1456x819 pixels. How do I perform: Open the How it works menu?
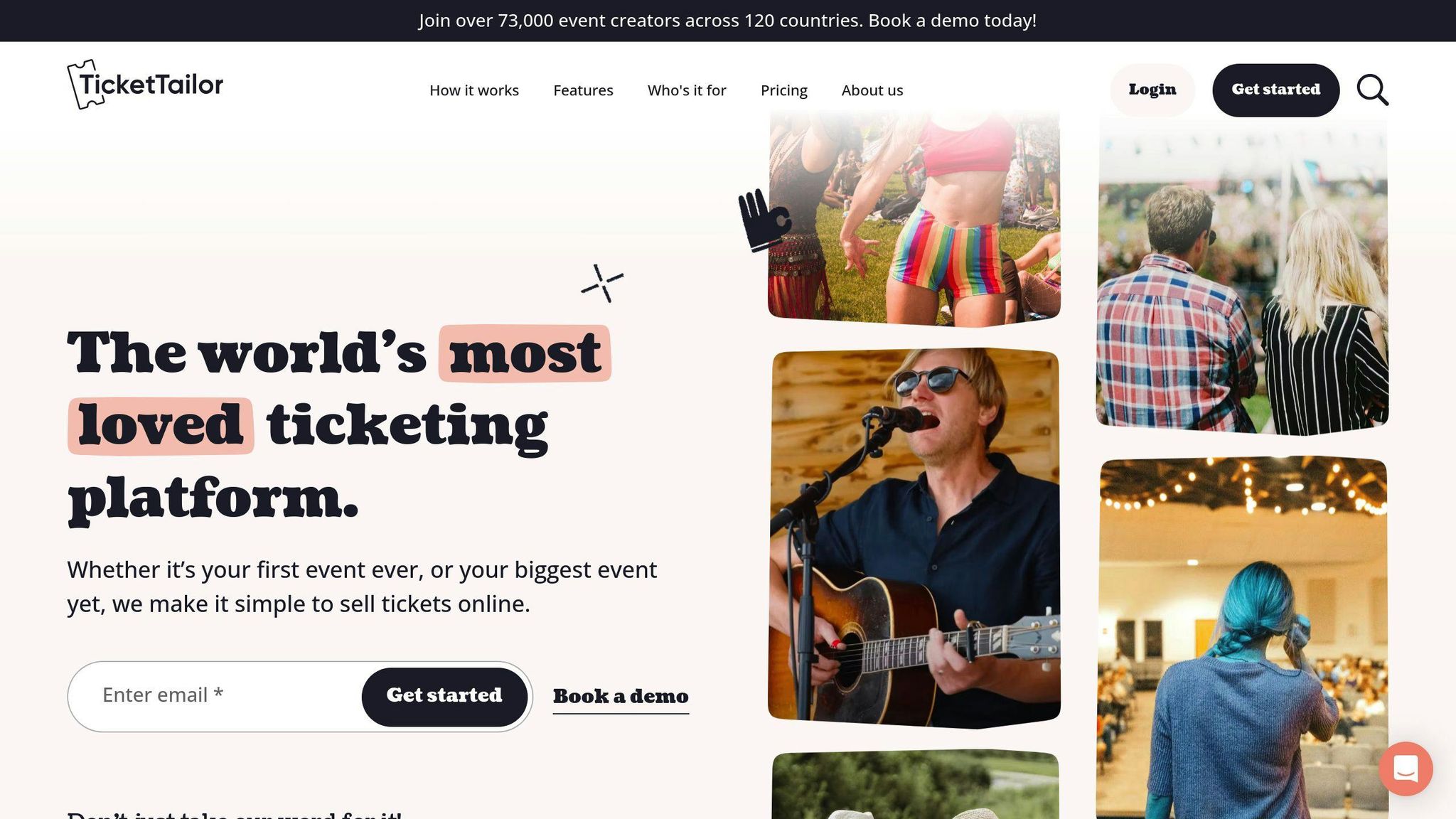tap(474, 90)
